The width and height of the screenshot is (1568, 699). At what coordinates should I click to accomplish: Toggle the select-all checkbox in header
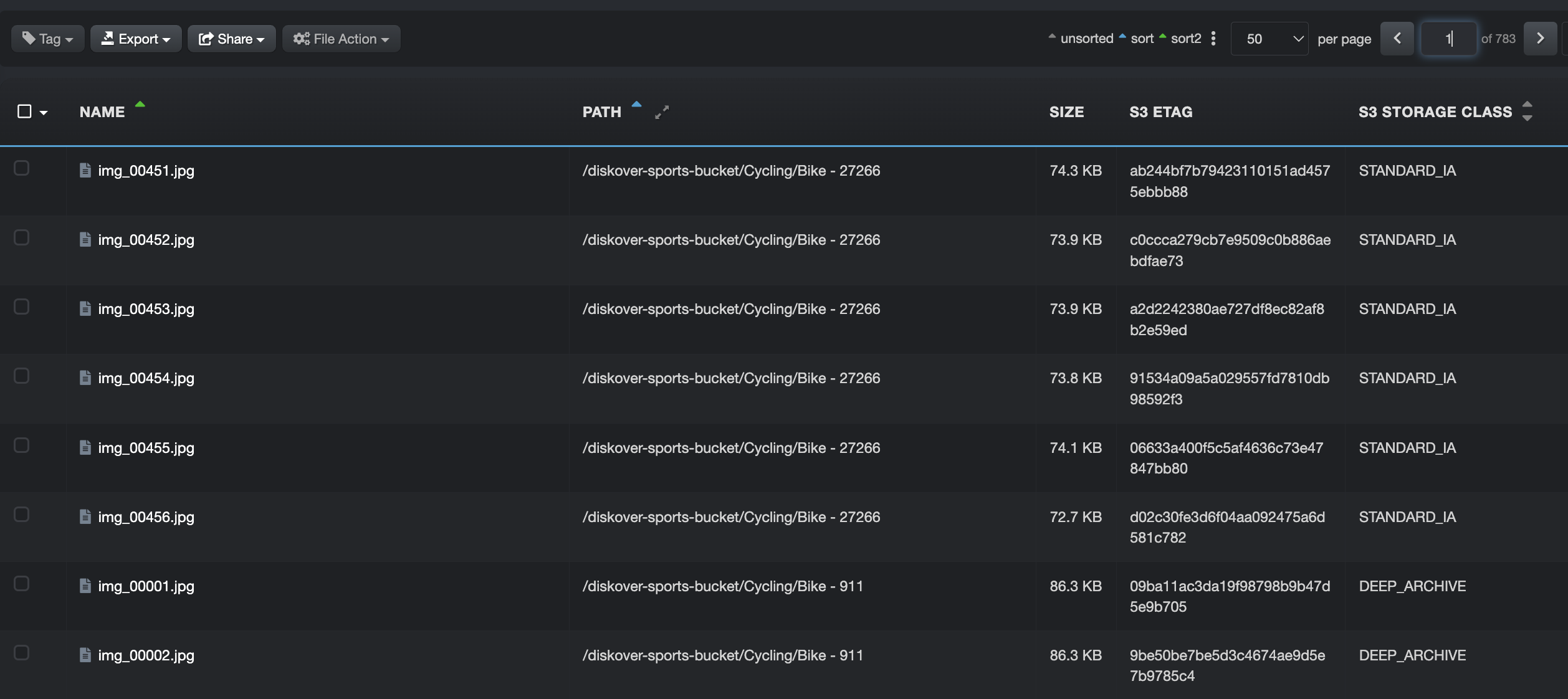pos(24,112)
